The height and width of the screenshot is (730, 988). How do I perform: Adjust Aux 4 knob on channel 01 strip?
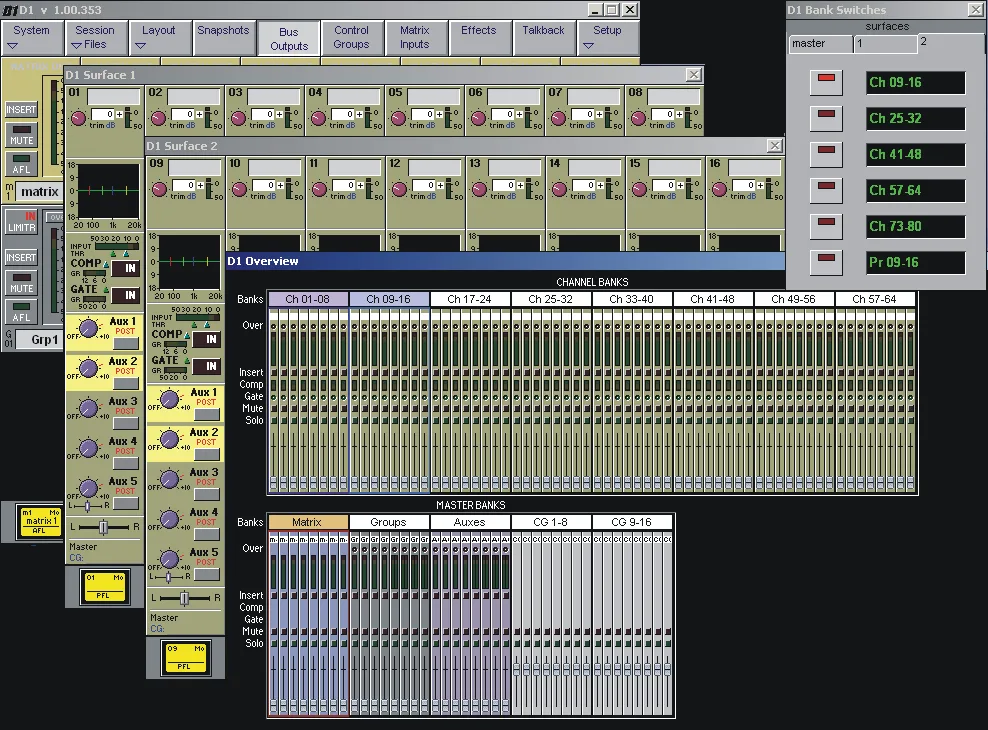pyautogui.click(x=89, y=448)
